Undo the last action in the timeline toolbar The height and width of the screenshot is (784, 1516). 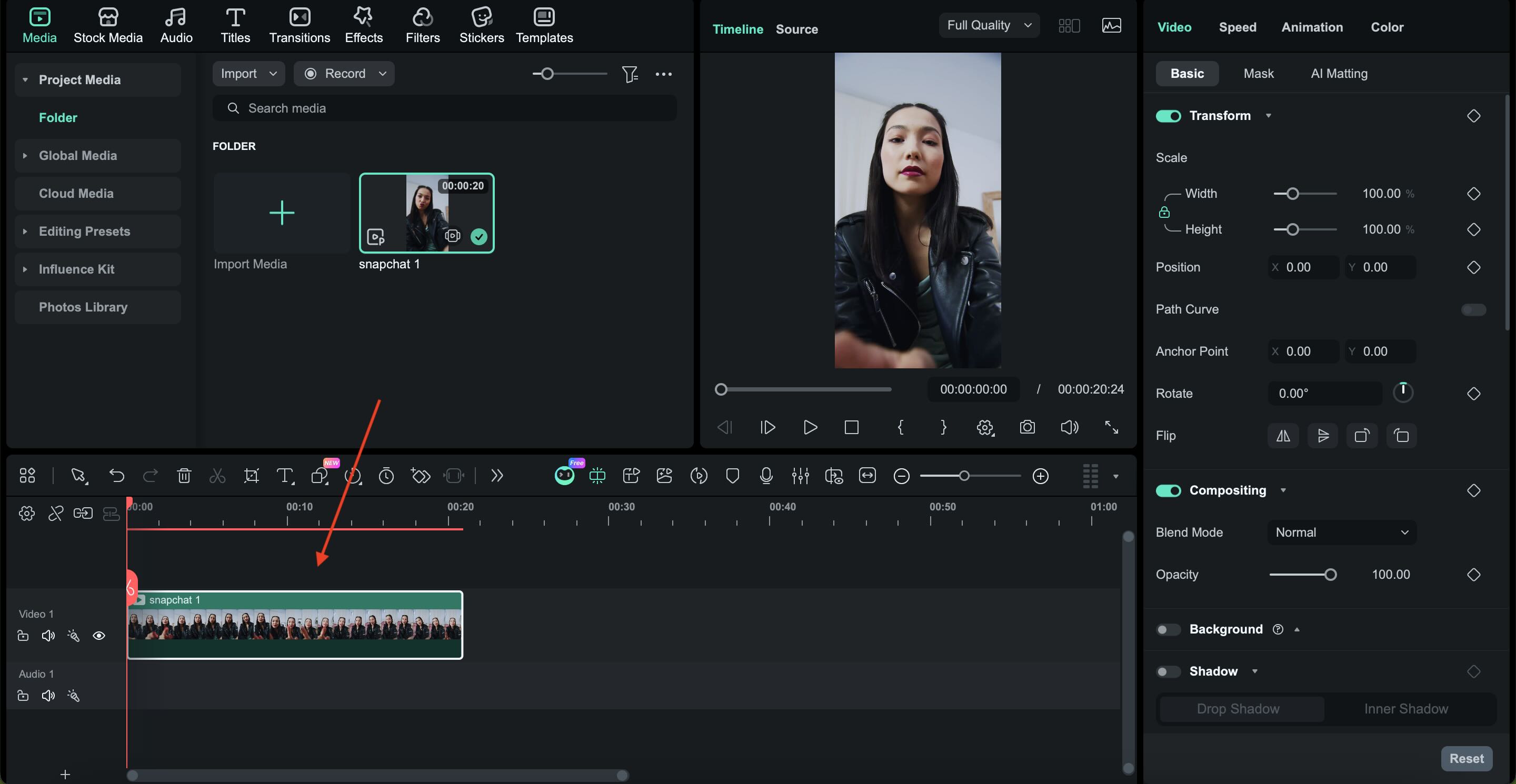click(x=116, y=476)
